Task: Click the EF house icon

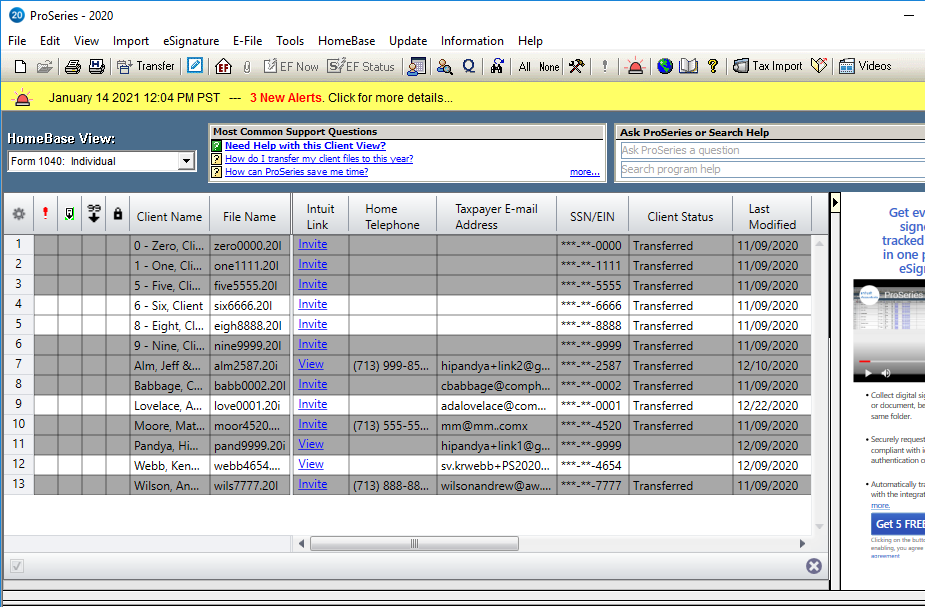Action: click(x=223, y=66)
